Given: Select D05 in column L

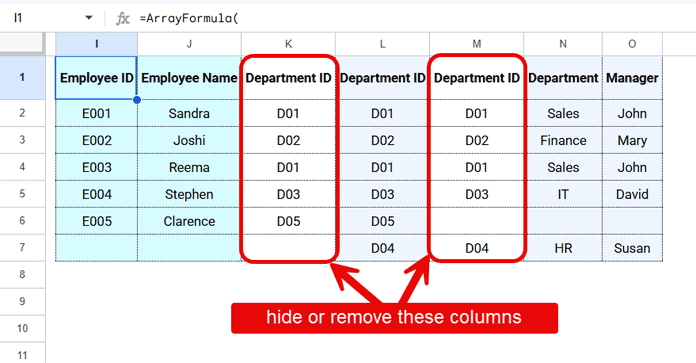Looking at the screenshot, I should click(383, 221).
